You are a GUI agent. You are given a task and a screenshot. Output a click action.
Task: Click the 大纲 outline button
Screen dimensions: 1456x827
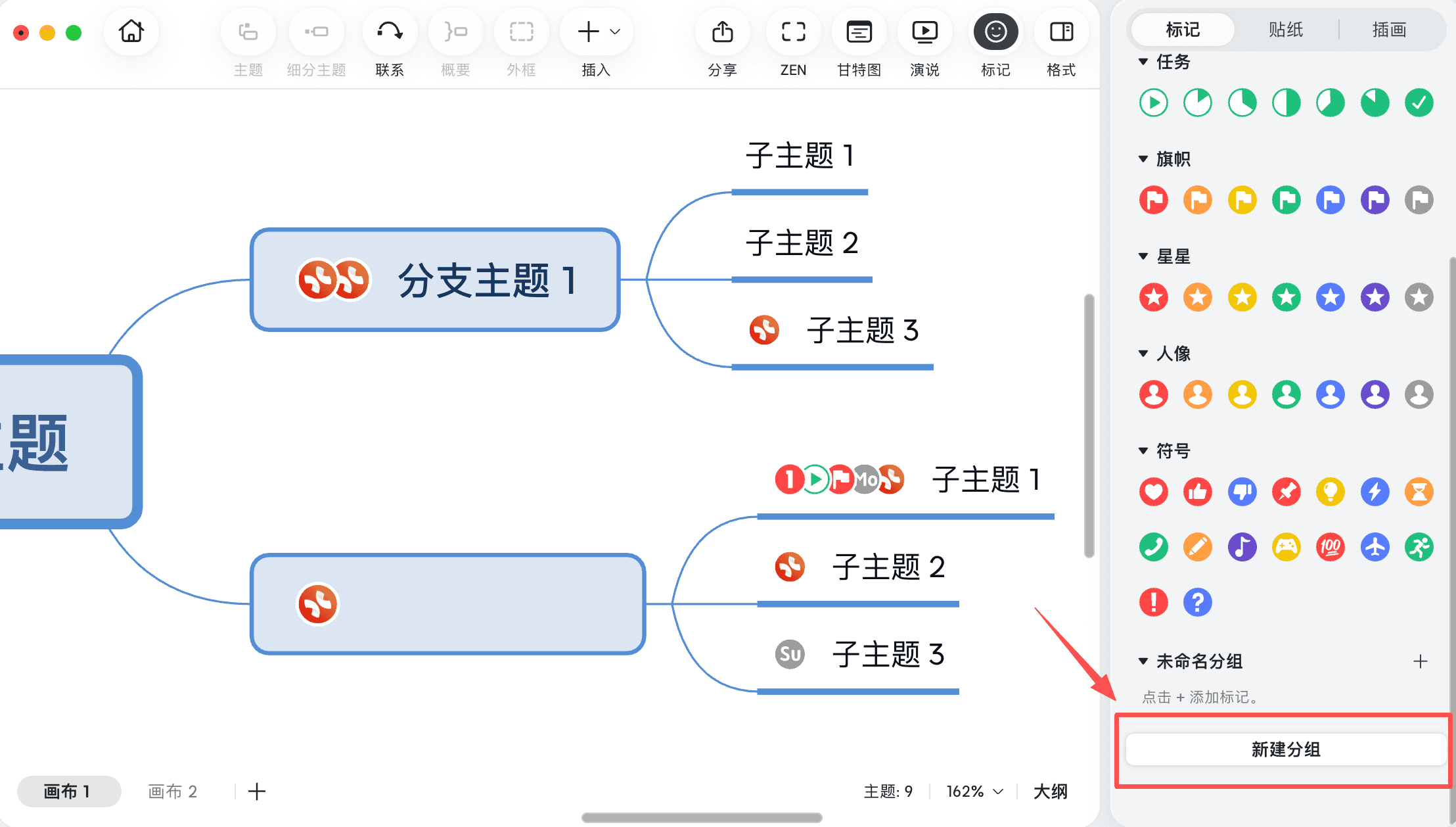(x=1051, y=792)
